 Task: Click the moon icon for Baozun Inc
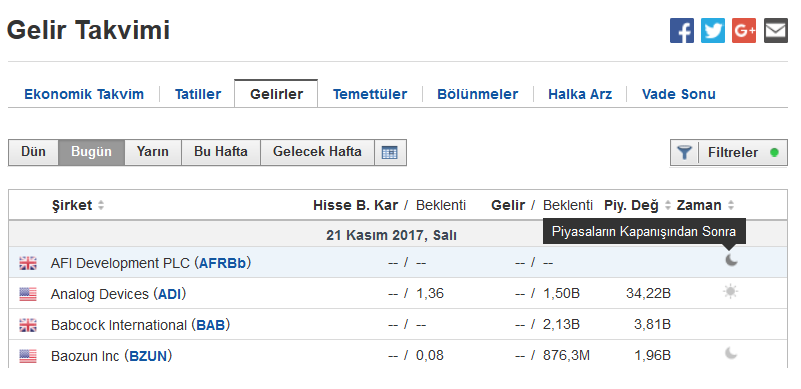(x=731, y=353)
